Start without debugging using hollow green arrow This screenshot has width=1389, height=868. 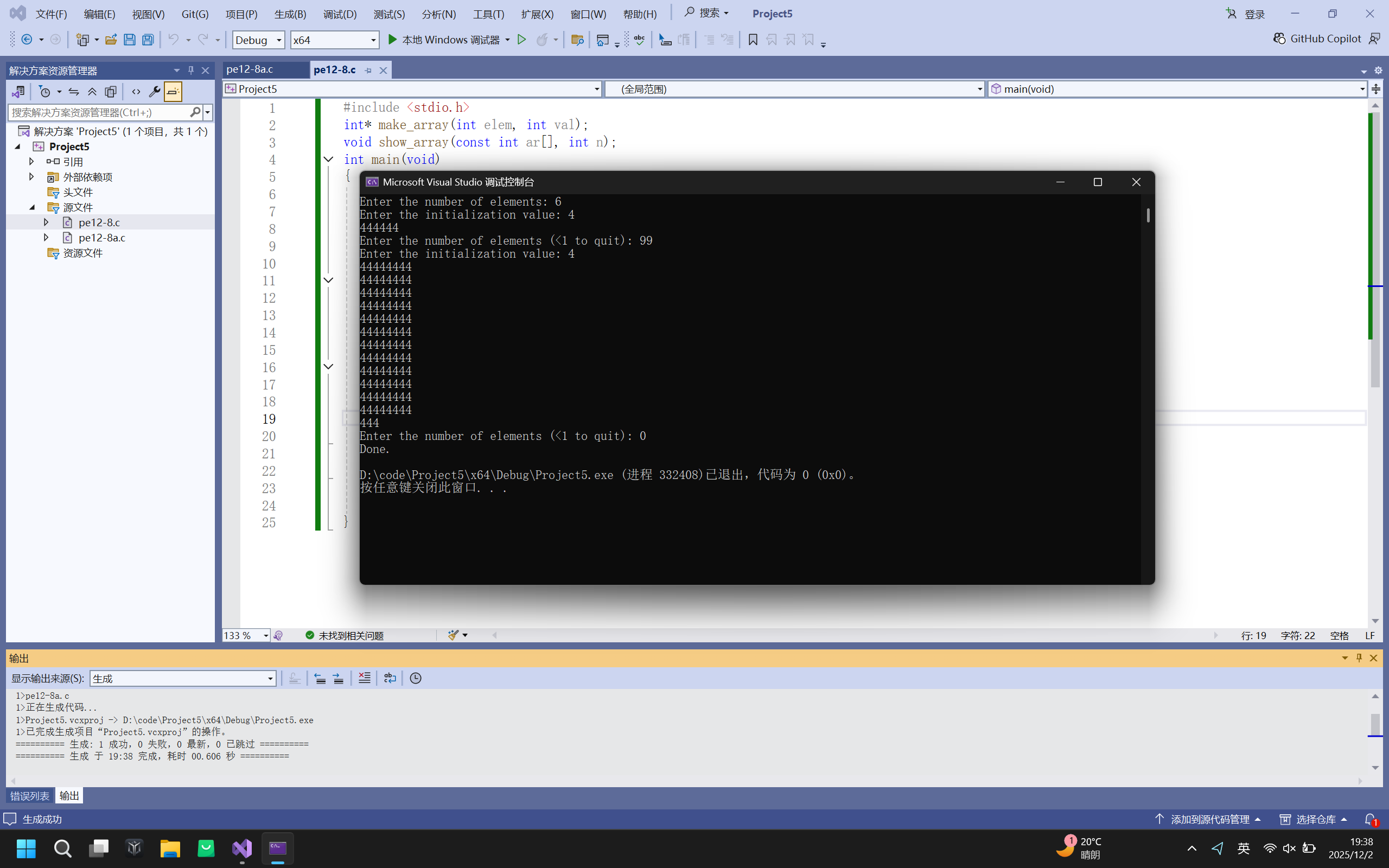(521, 40)
